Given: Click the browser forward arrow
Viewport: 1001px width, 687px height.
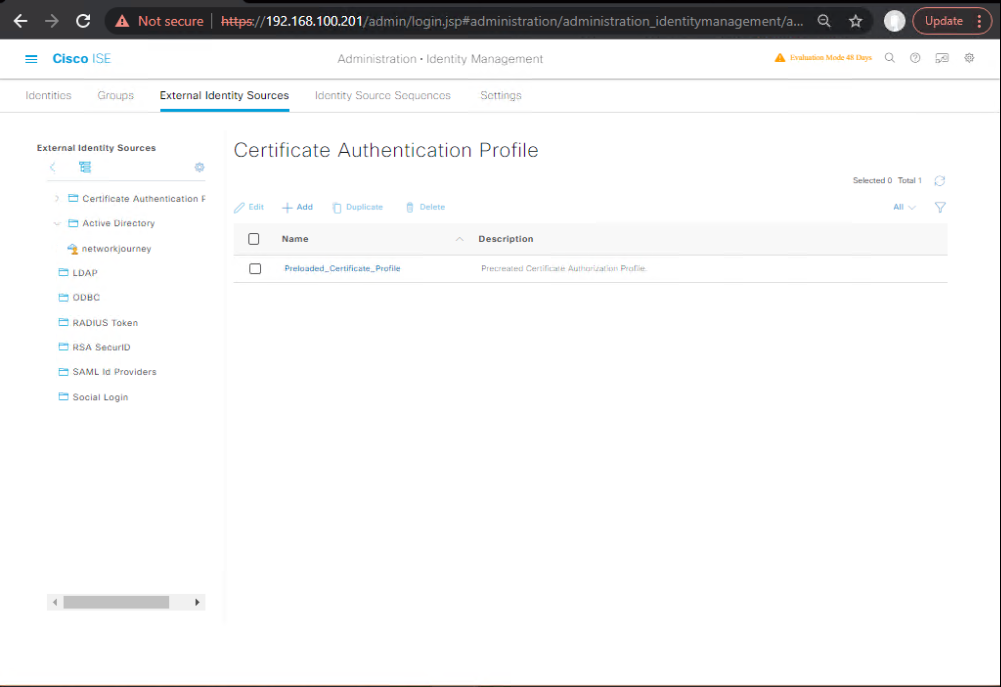Looking at the screenshot, I should point(52,21).
